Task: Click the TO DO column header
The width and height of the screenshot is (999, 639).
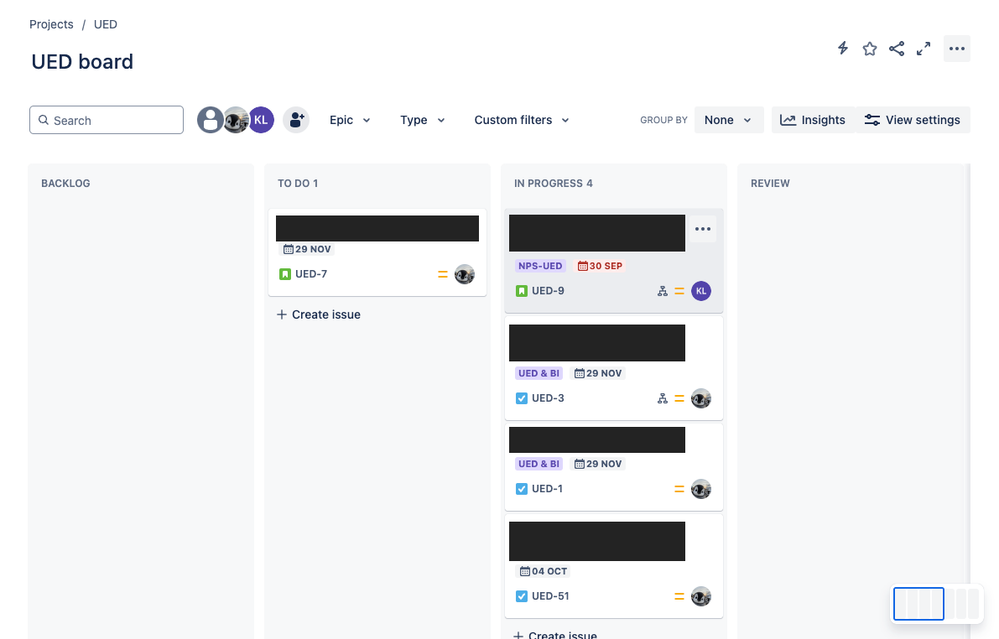Action: tap(298, 183)
